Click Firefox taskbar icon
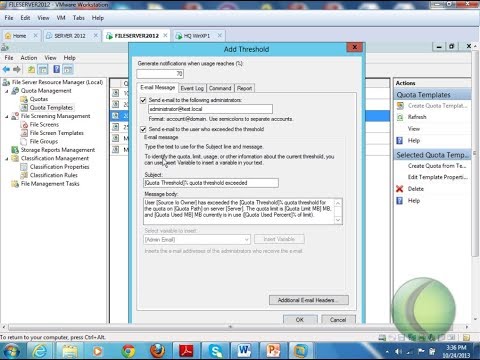The height and width of the screenshot is (360, 480). click(x=157, y=351)
